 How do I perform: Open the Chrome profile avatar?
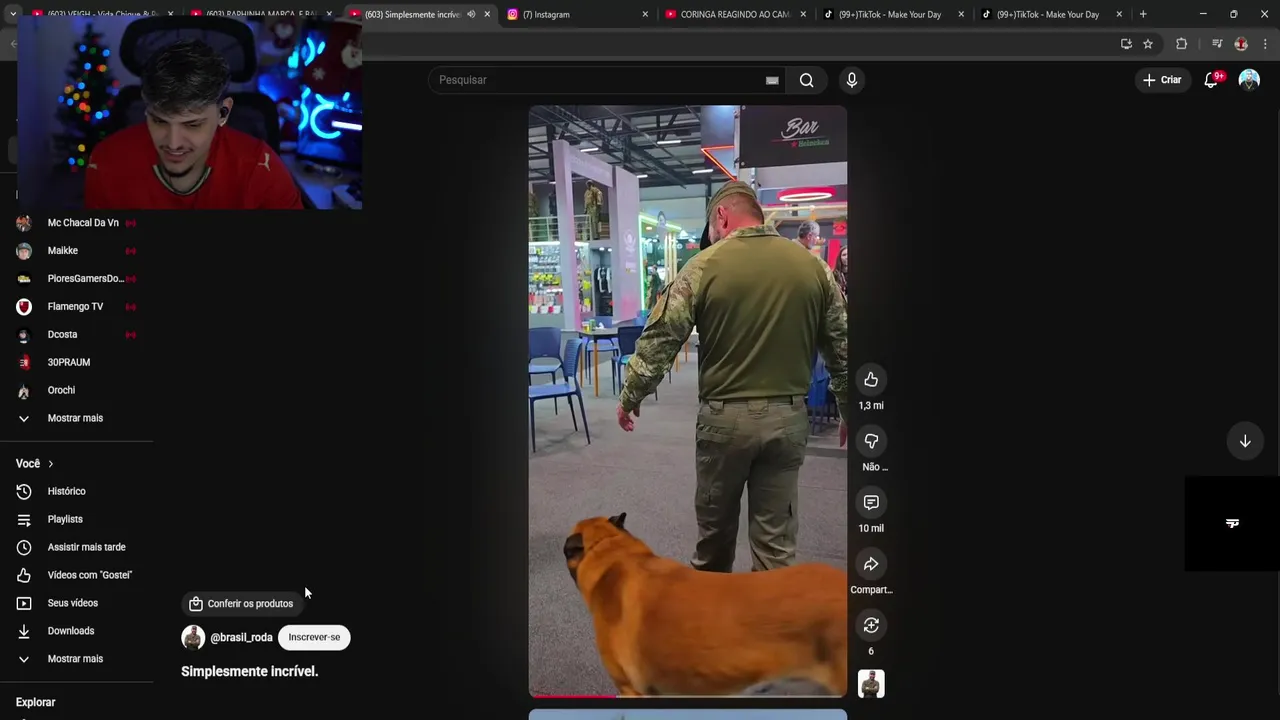[1241, 44]
